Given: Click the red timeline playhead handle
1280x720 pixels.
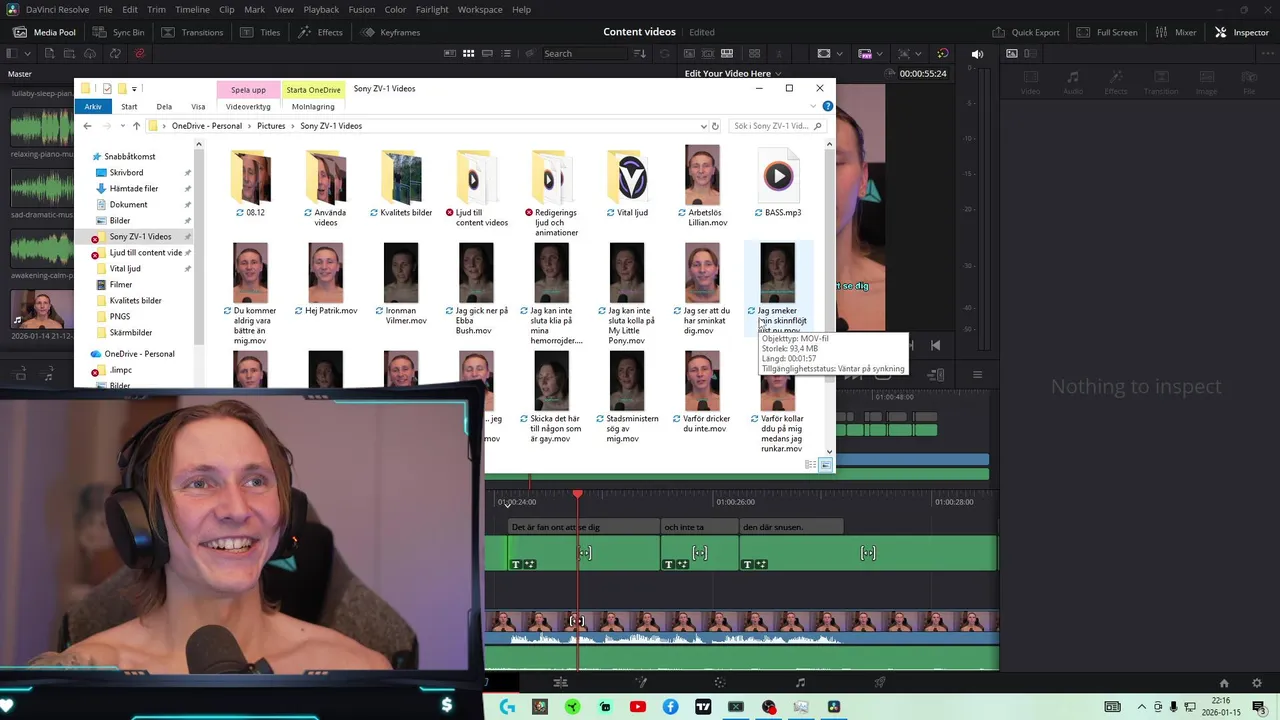Looking at the screenshot, I should tap(577, 494).
